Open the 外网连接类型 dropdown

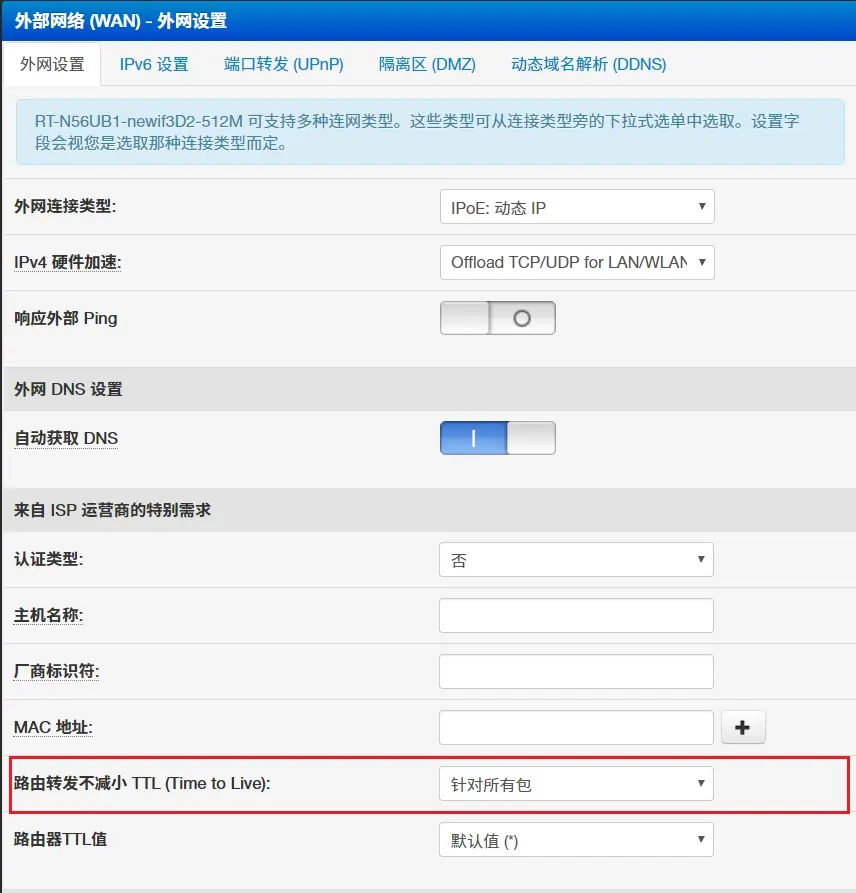576,208
